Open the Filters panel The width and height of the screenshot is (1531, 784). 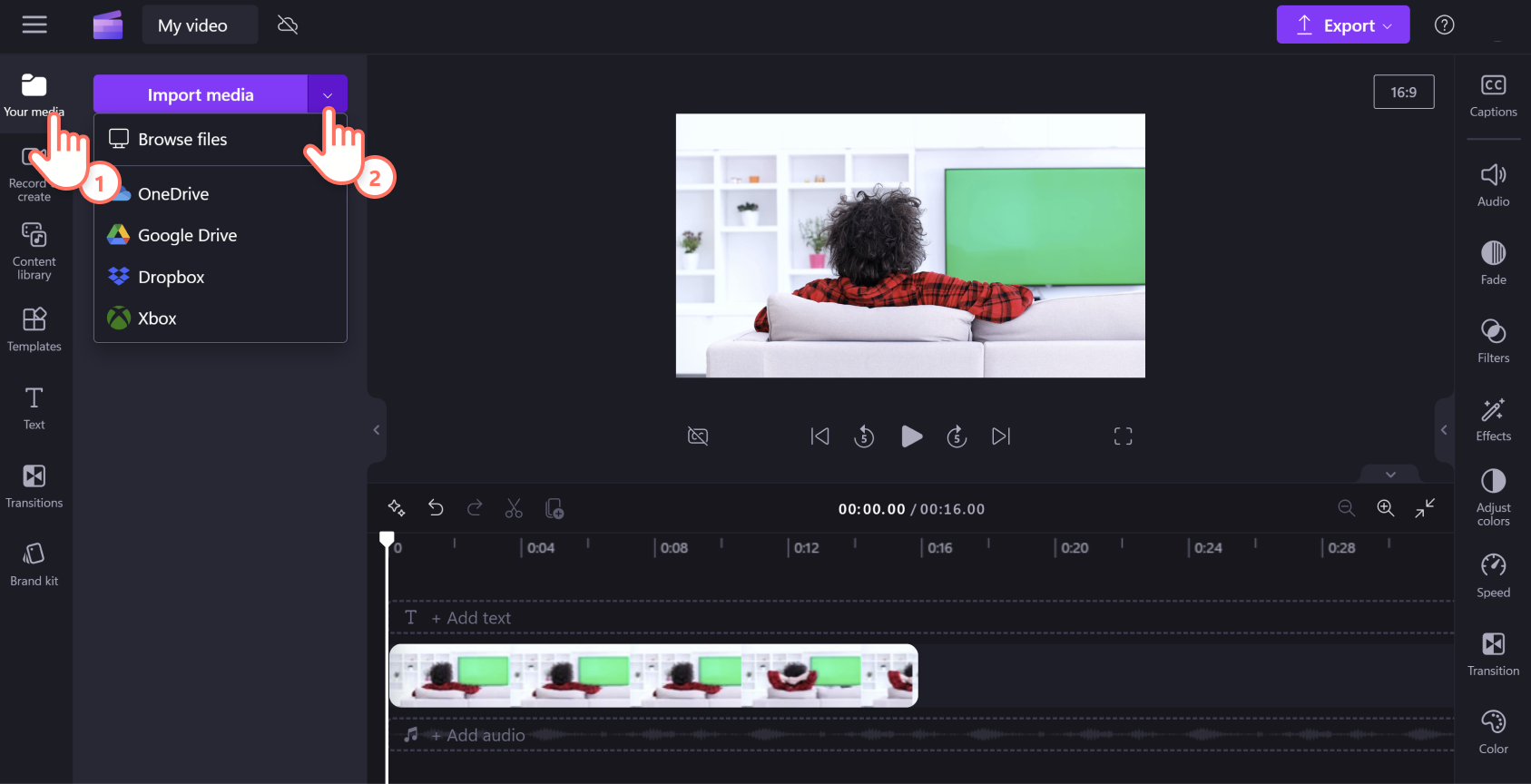tap(1493, 341)
